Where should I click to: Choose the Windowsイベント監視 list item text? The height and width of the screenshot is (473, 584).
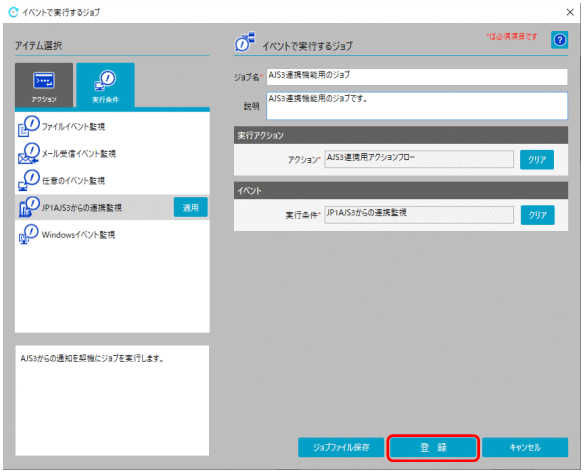78,235
